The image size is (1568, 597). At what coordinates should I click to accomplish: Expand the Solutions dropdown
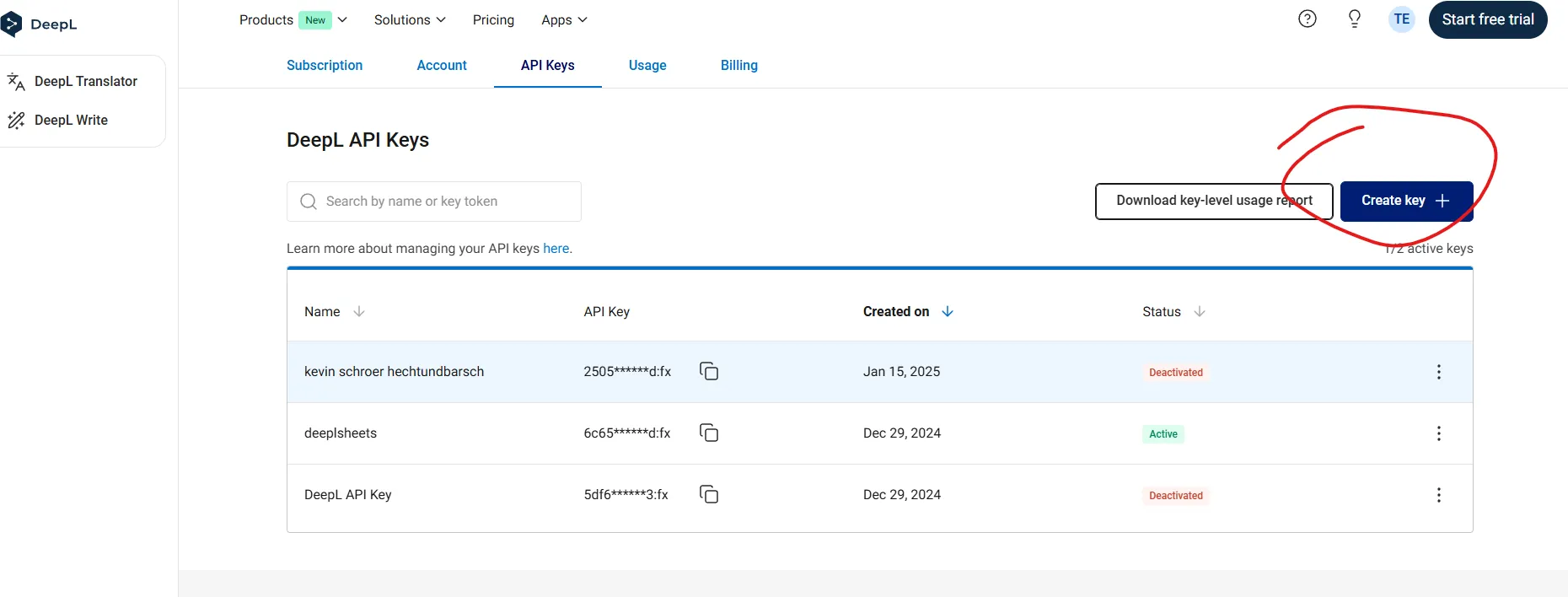pyautogui.click(x=410, y=20)
